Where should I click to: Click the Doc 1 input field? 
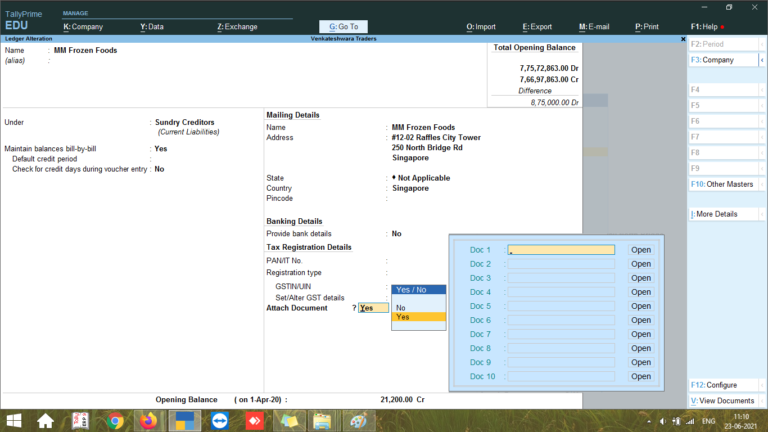(561, 250)
